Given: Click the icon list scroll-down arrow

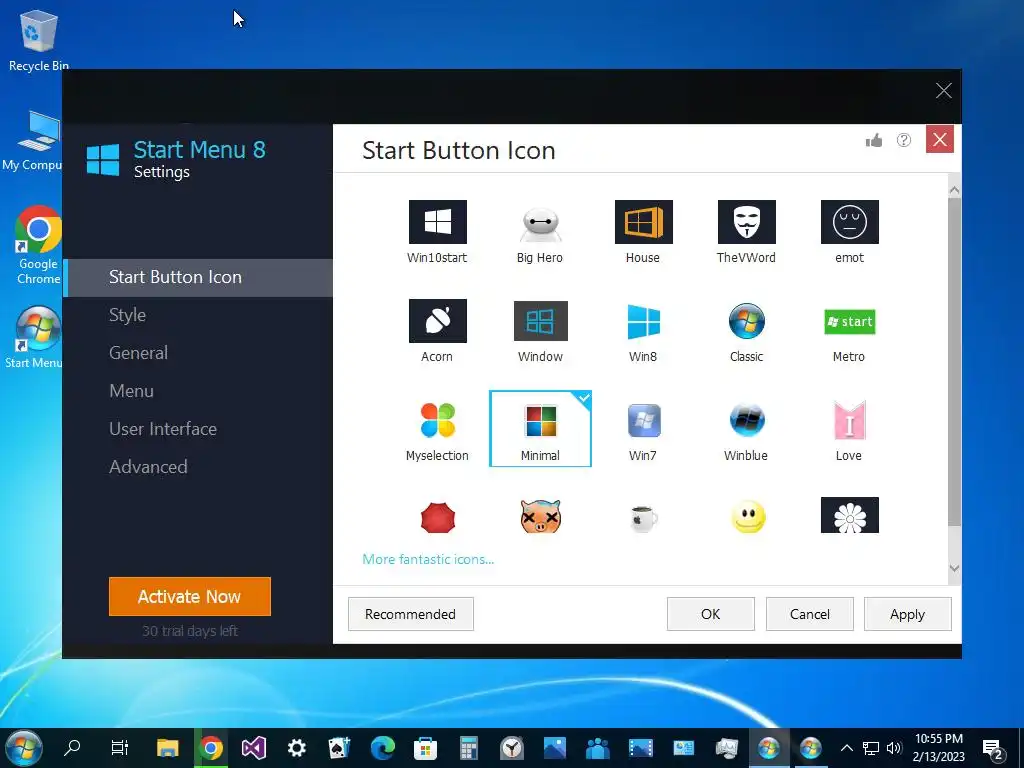Looking at the screenshot, I should click(954, 569).
